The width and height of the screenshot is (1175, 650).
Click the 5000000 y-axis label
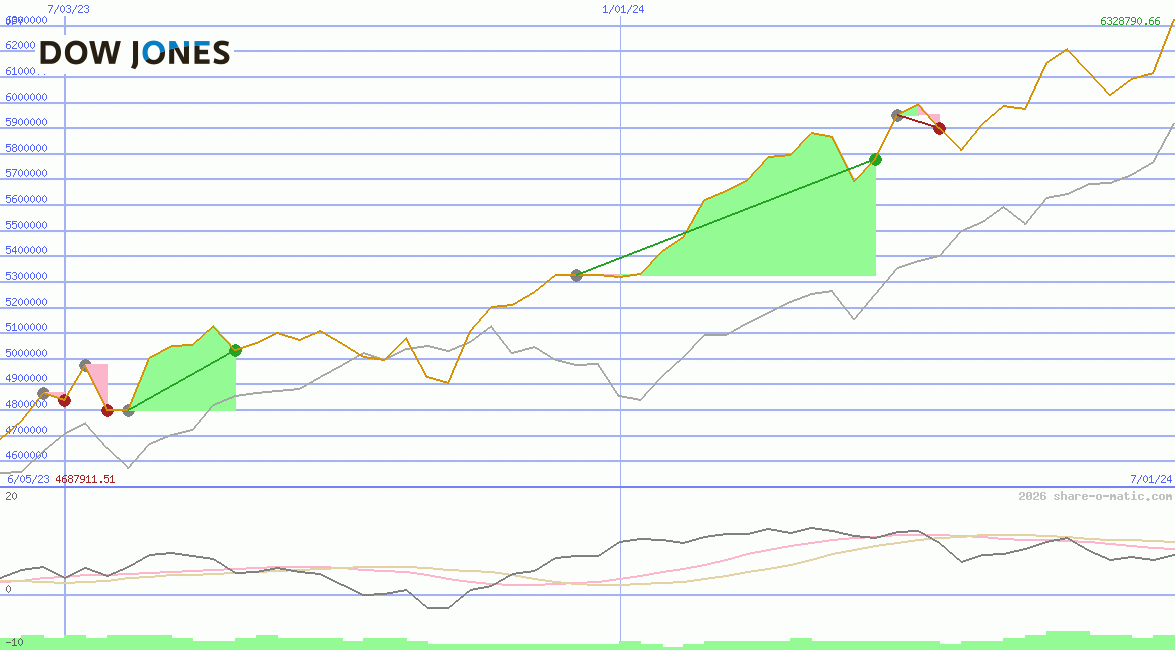click(26, 353)
